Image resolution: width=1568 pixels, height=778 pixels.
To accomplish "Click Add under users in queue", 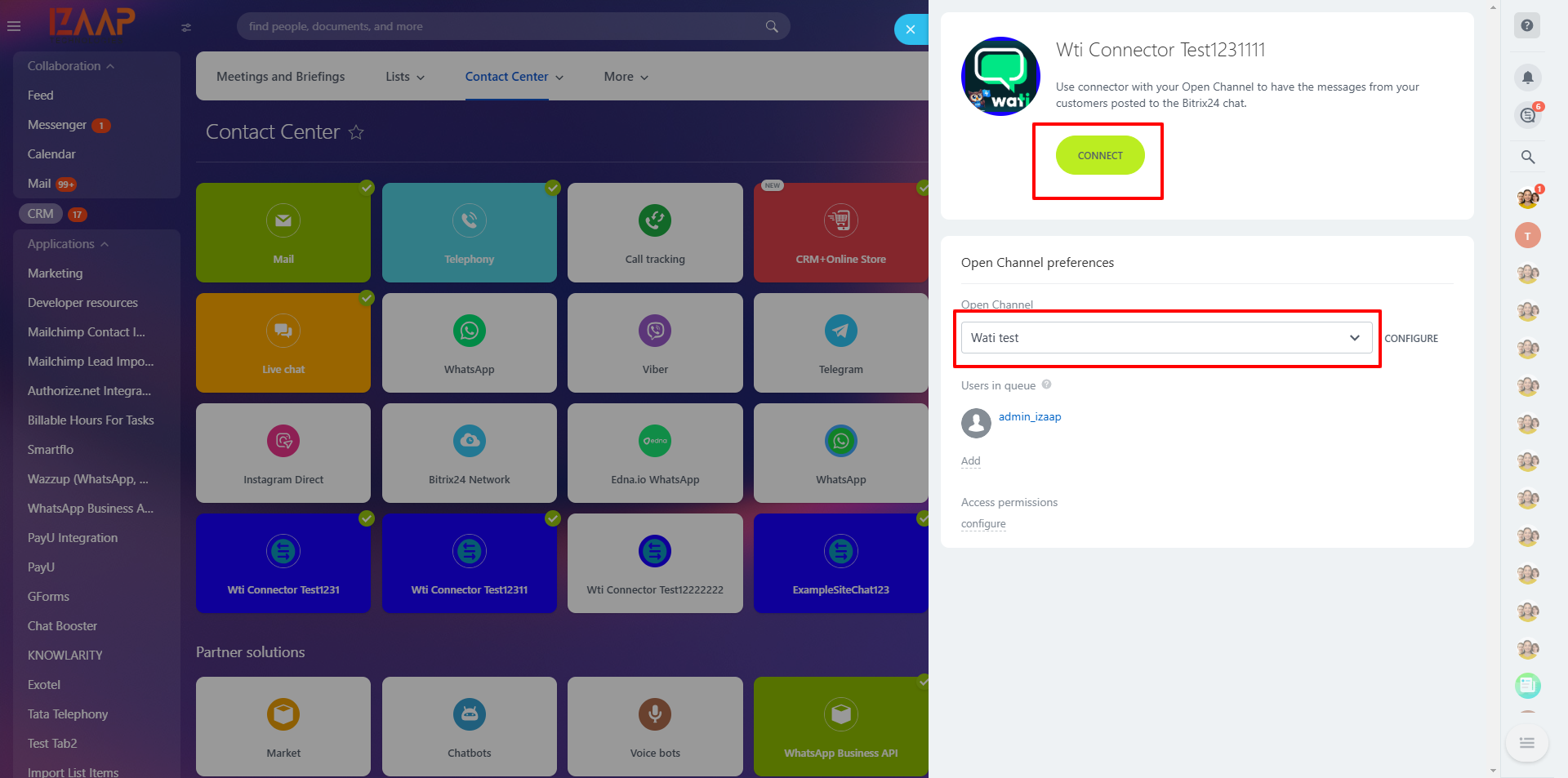I will [x=970, y=460].
